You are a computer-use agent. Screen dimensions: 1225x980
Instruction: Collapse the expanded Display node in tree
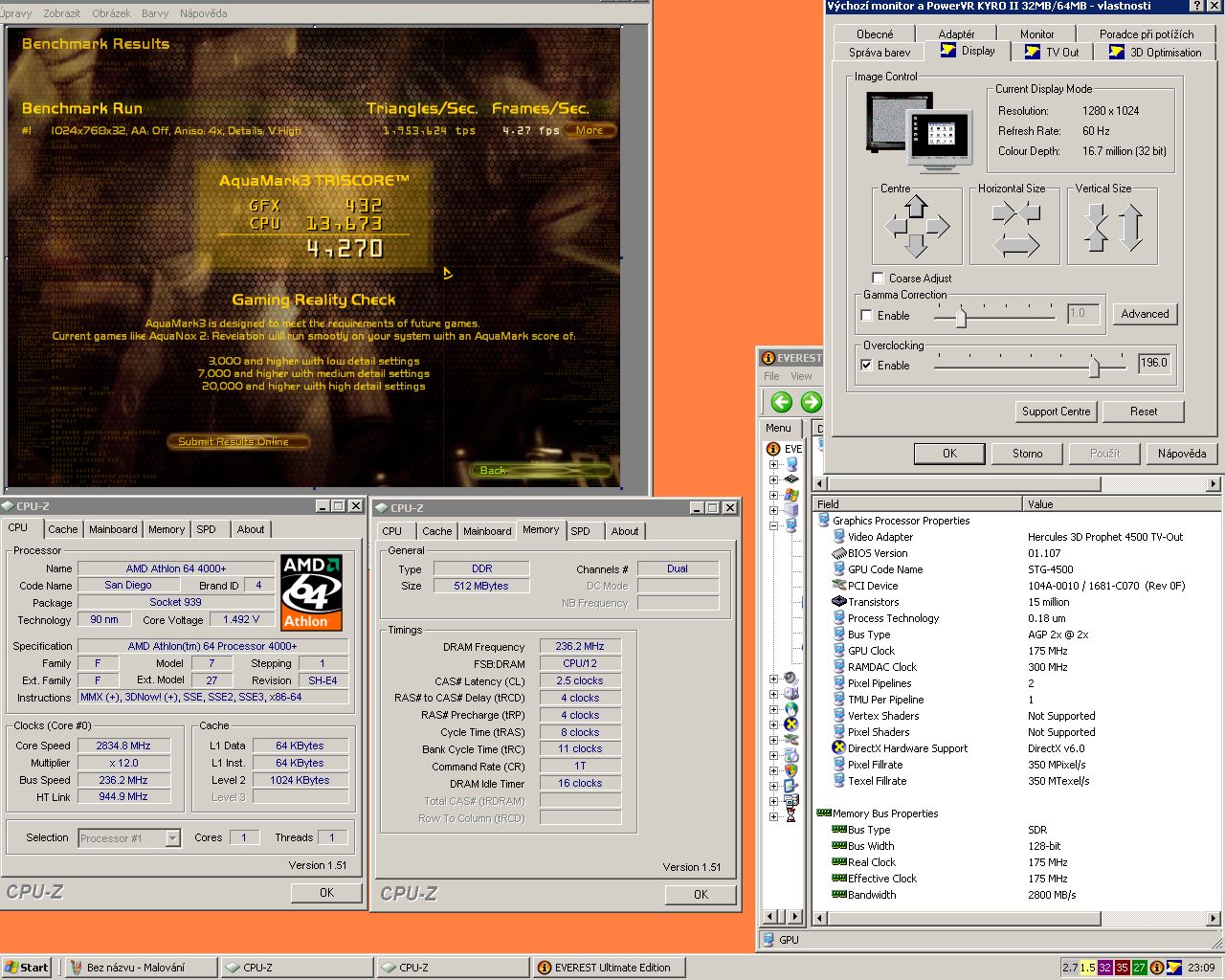773,525
